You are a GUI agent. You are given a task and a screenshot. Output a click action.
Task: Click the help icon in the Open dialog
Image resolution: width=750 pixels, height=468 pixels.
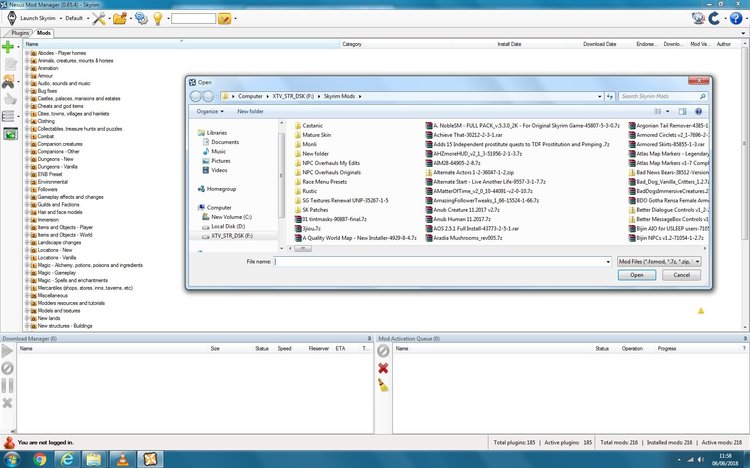pos(698,111)
